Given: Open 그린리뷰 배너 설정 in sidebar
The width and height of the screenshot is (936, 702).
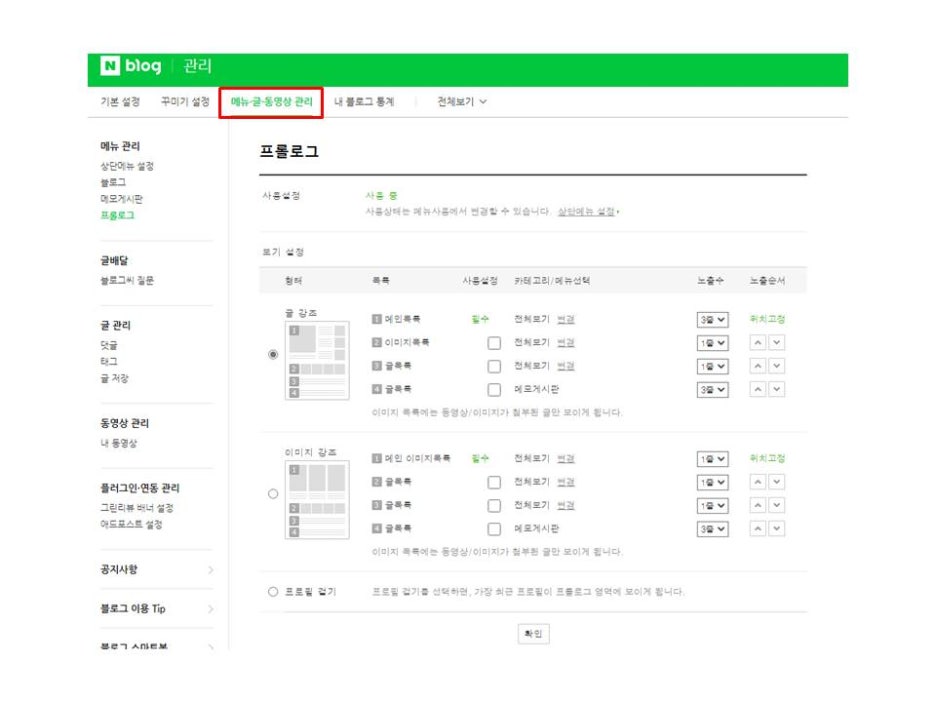Looking at the screenshot, I should pyautogui.click(x=137, y=508).
